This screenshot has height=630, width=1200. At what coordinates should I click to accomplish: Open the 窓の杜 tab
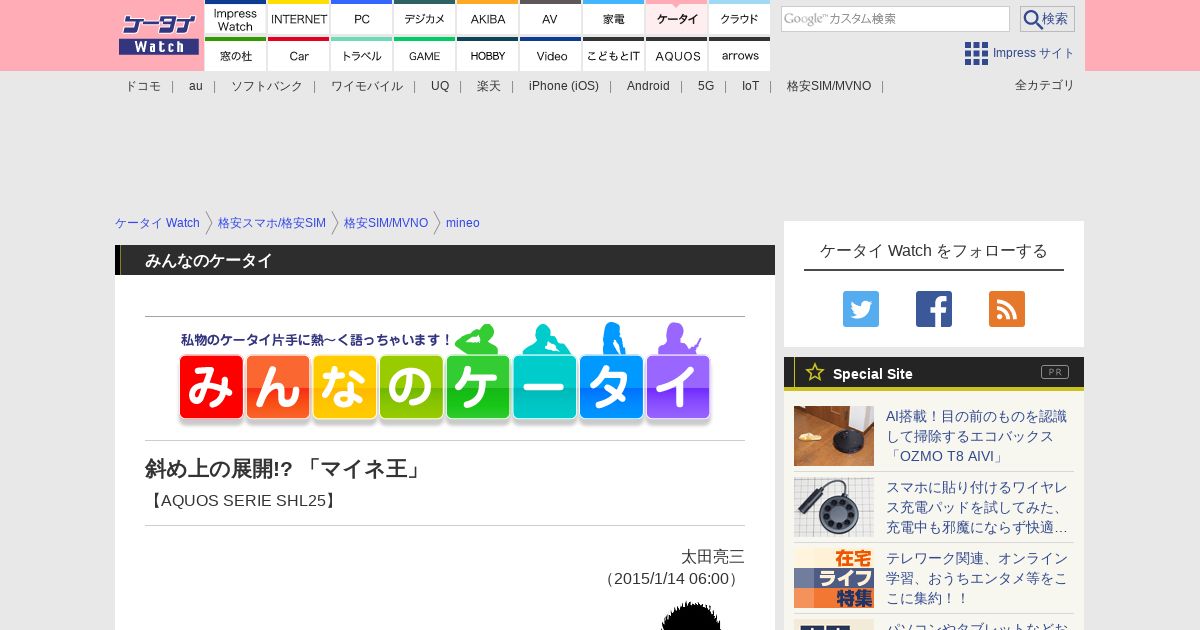point(235,55)
